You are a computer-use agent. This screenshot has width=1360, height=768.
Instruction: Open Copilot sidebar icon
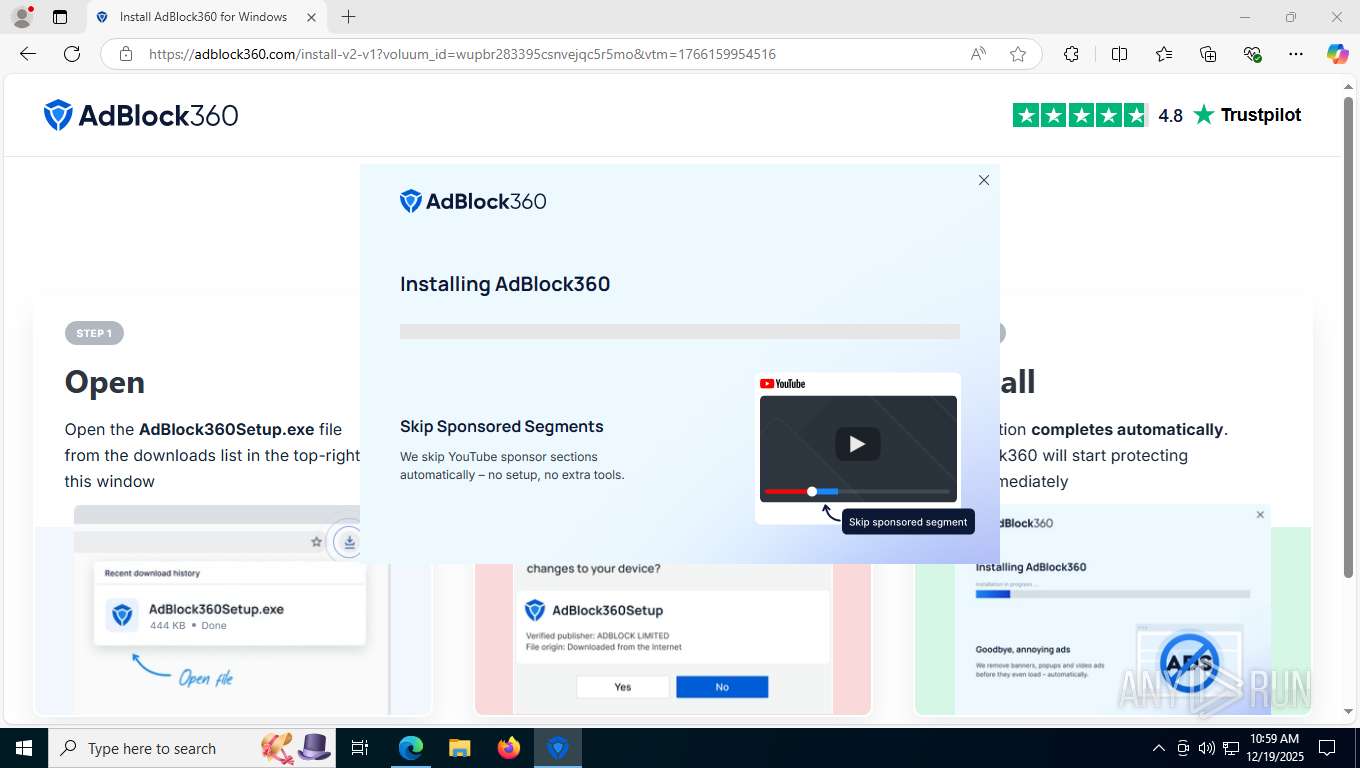pos(1338,54)
